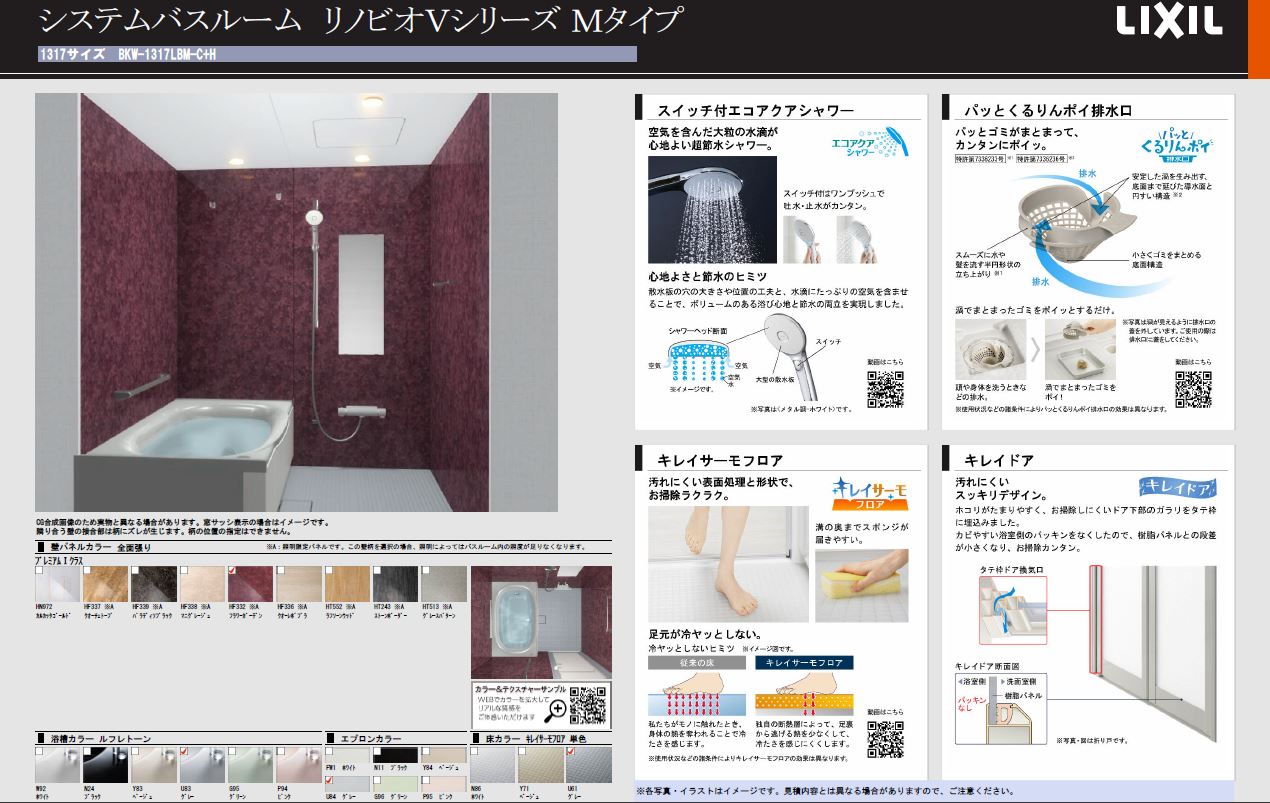Image resolution: width=1270 pixels, height=803 pixels.
Task: Open the 動画はこちら link in the shower section
Action: tap(886, 363)
